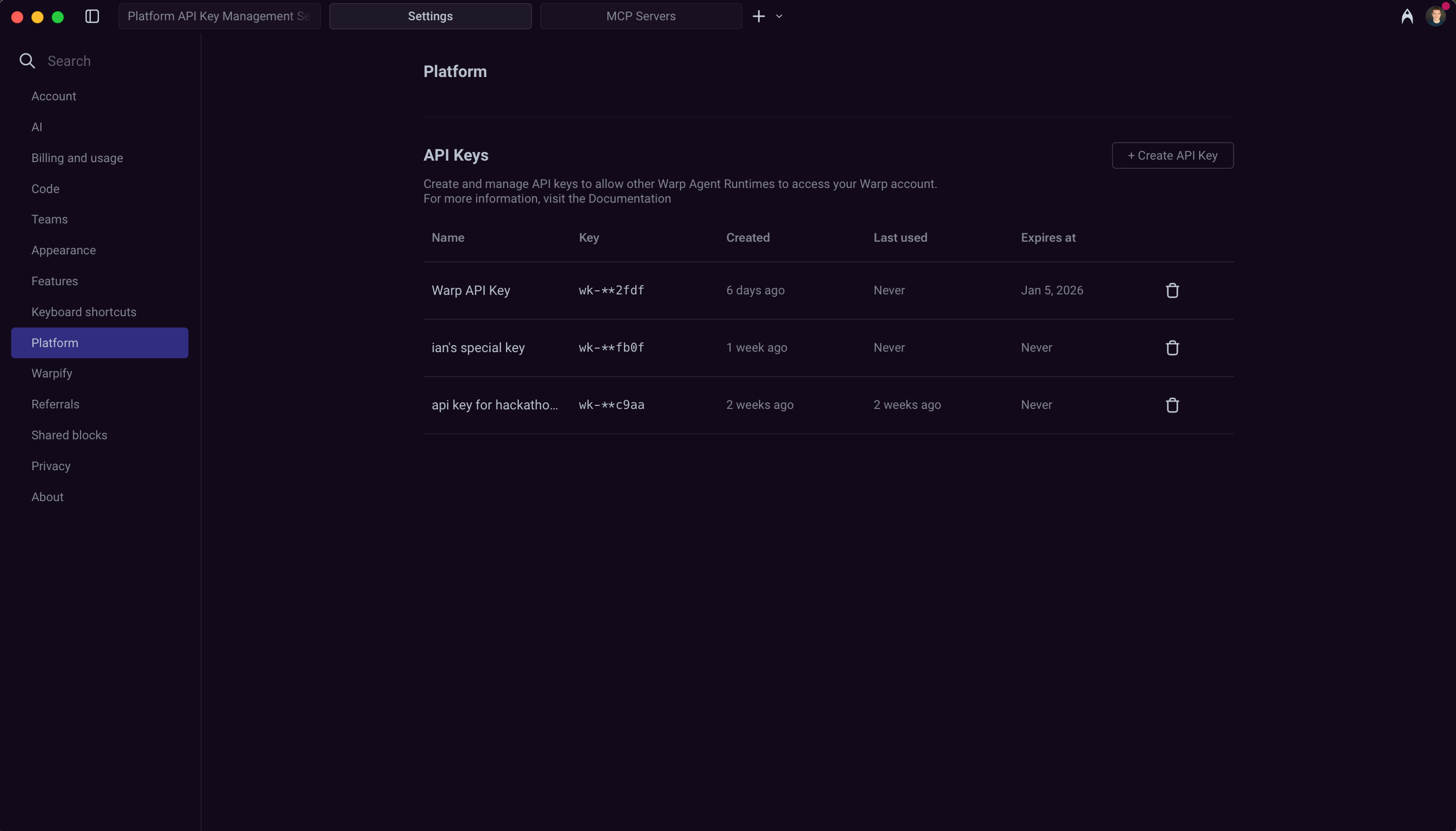This screenshot has width=1456, height=831.
Task: Add a new tab with plus icon
Action: (758, 16)
